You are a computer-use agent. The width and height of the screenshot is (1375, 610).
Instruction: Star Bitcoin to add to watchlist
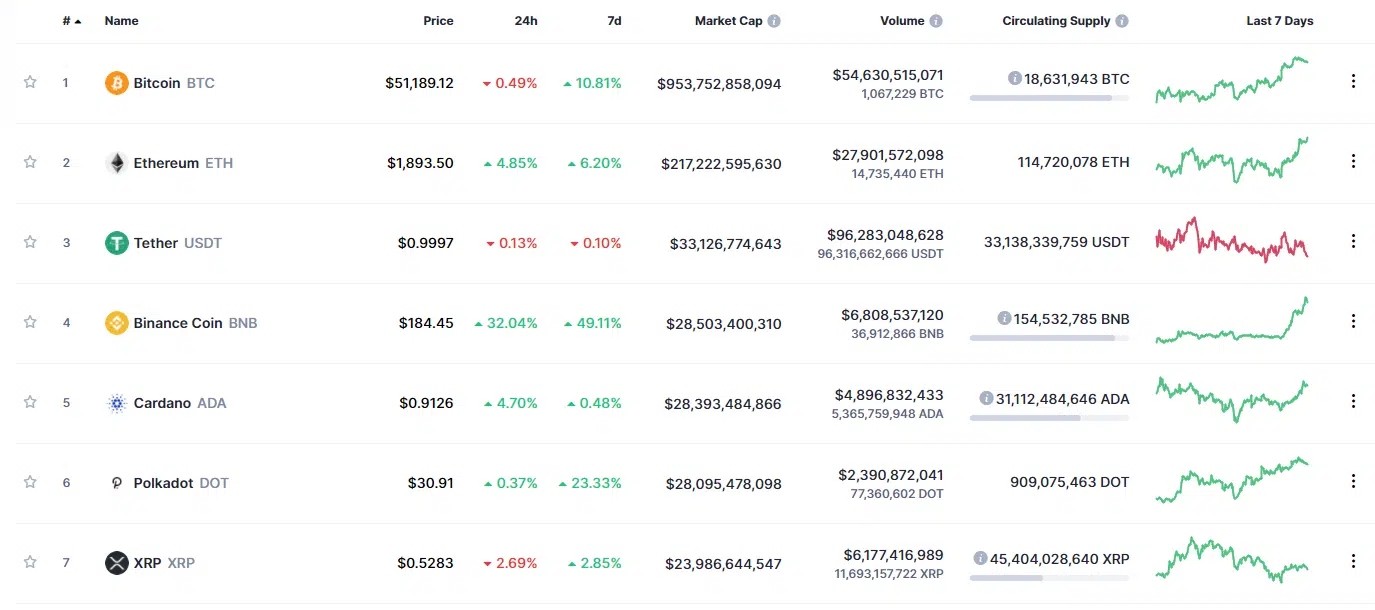click(30, 82)
